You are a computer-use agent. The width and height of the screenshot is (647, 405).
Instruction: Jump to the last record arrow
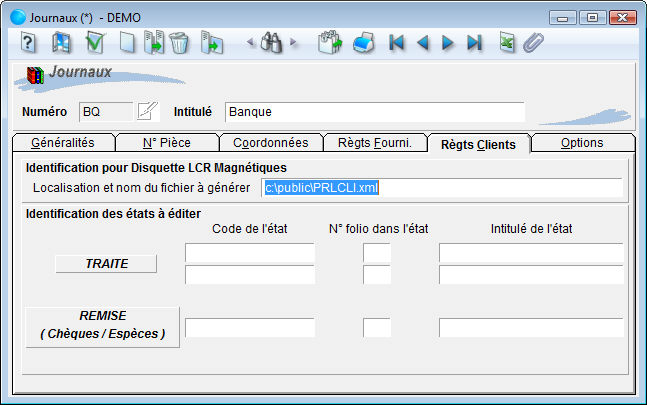(474, 42)
